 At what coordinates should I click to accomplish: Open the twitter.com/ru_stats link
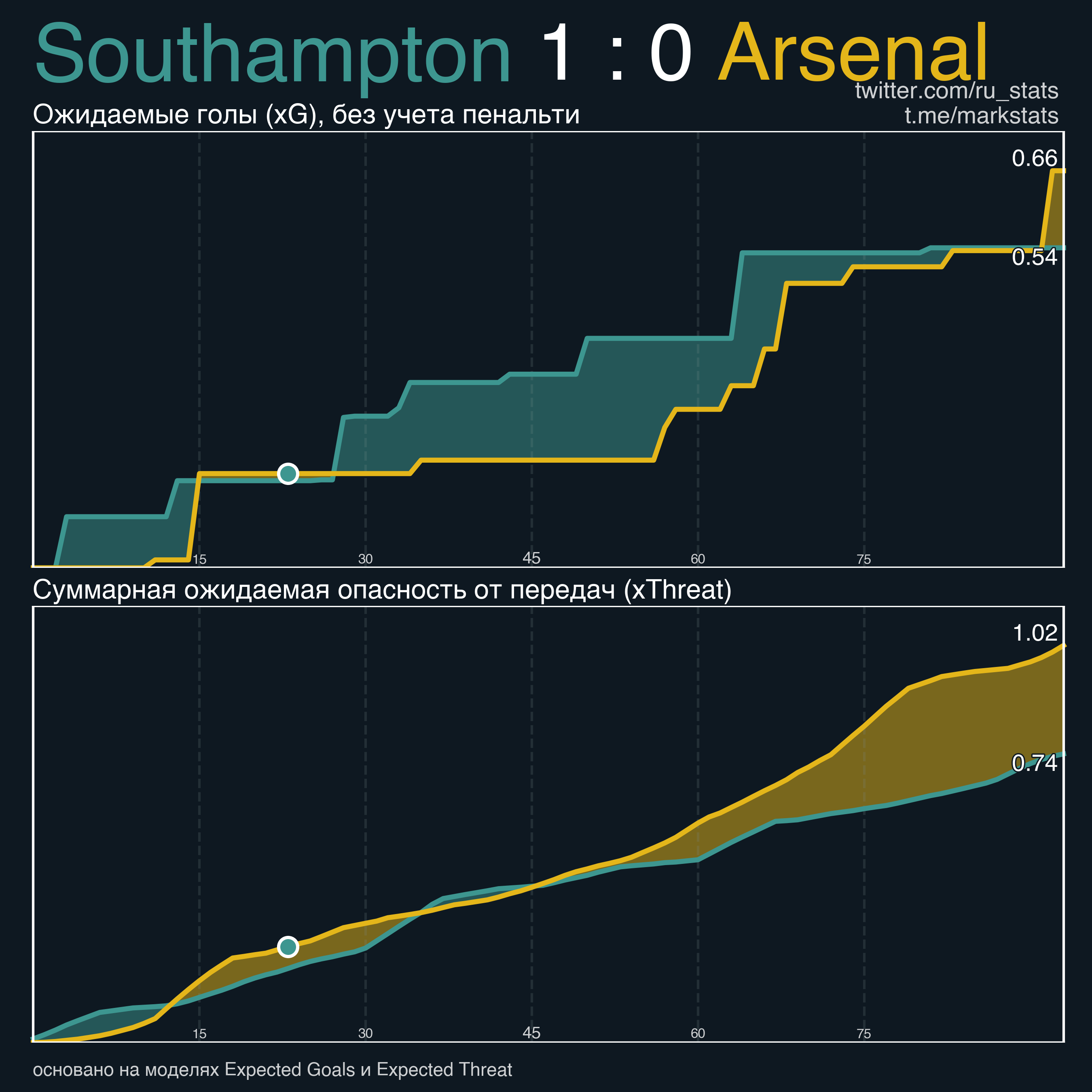957,91
